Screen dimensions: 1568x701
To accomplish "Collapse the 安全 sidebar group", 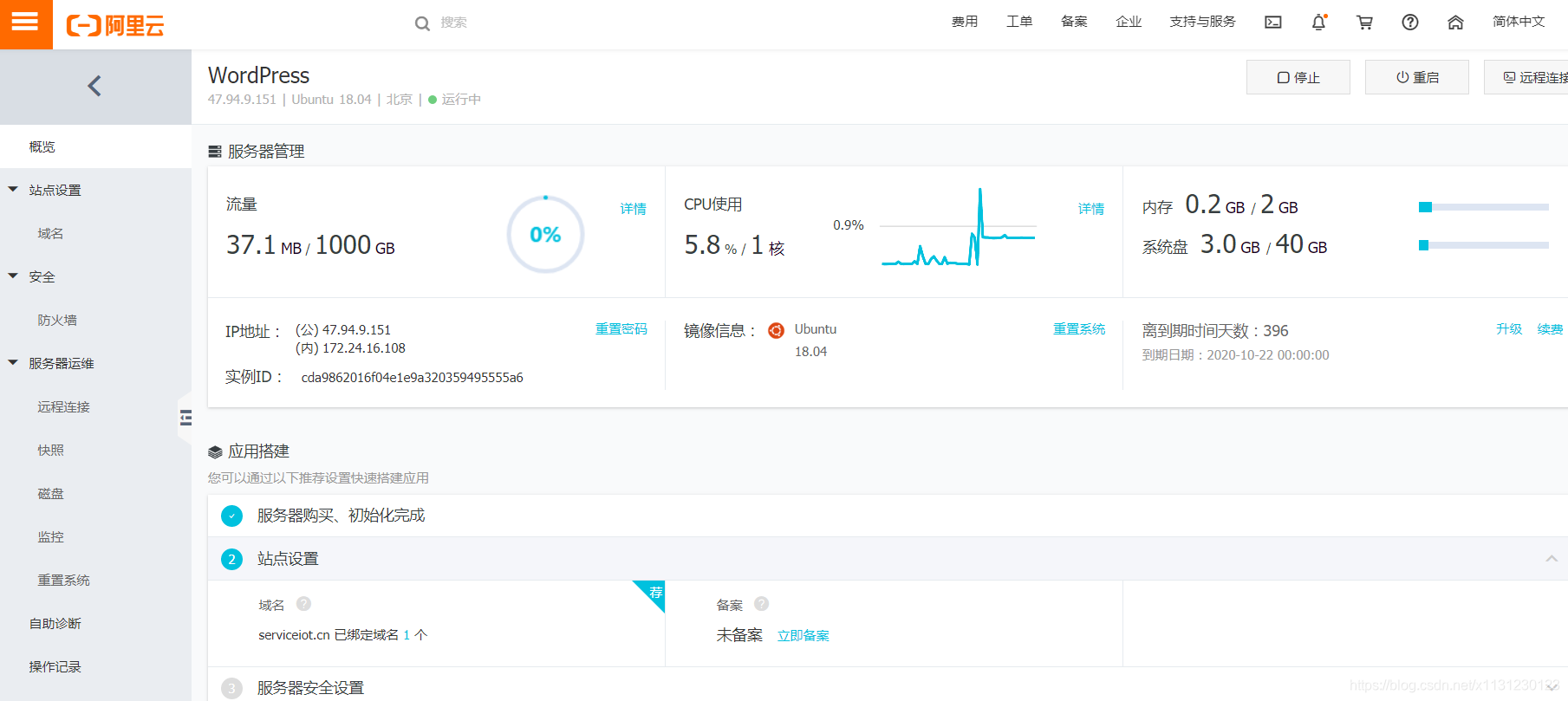I will point(13,276).
